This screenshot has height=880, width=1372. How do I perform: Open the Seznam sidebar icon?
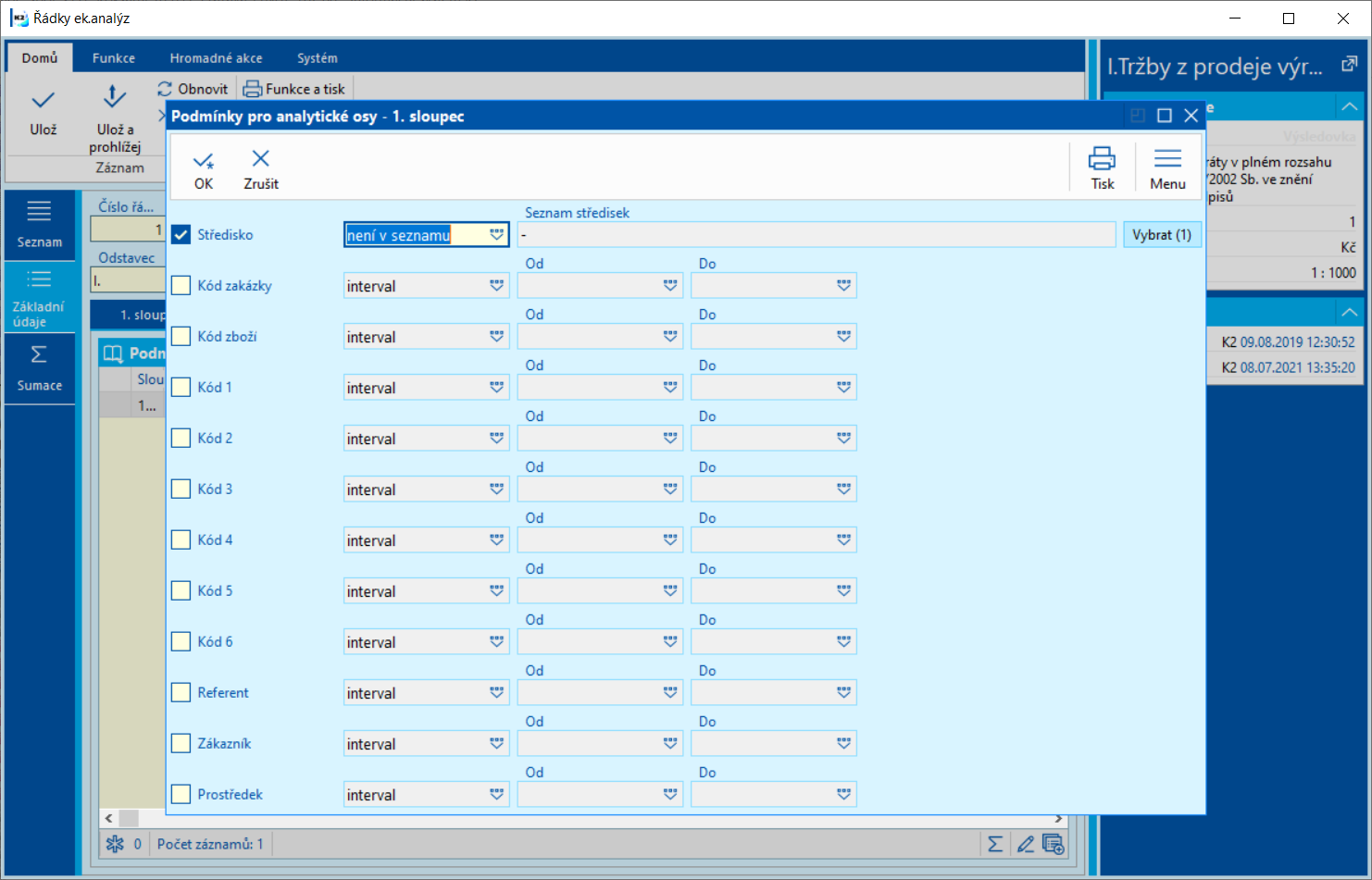pos(39,212)
